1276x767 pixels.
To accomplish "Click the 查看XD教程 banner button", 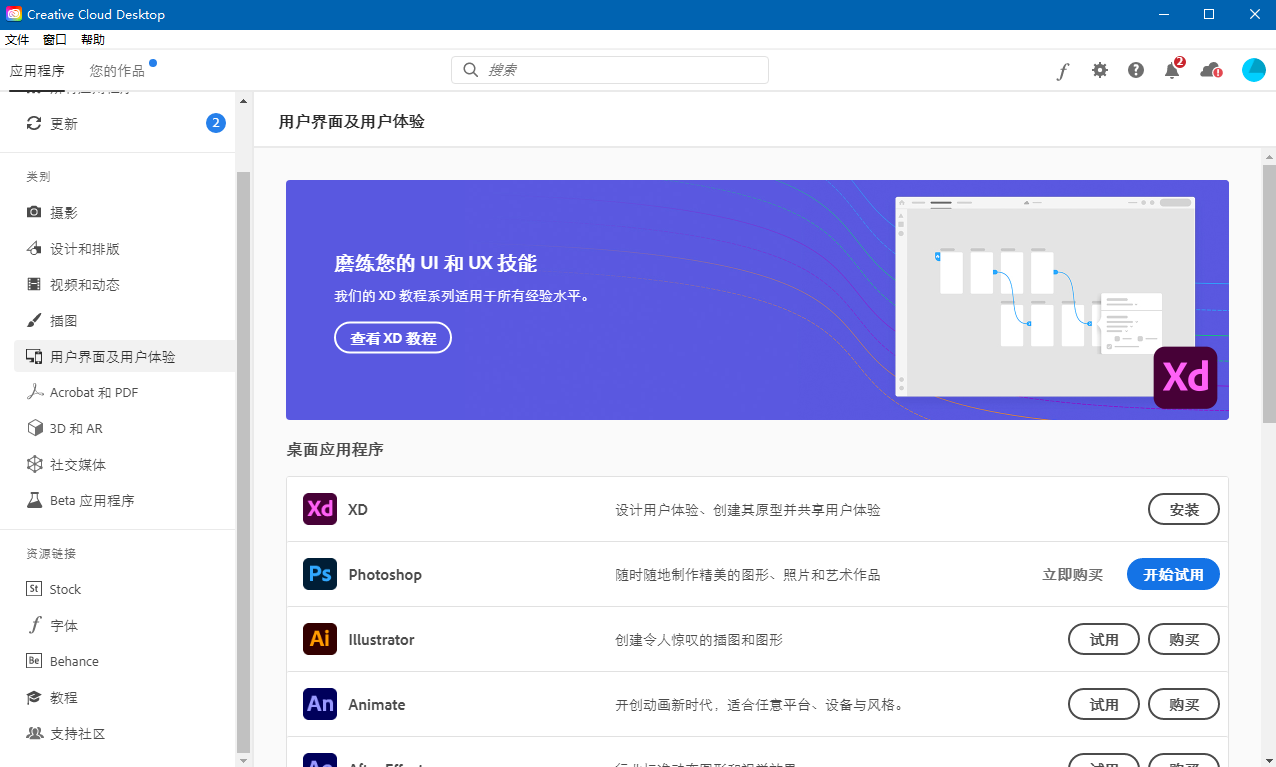I will [393, 337].
